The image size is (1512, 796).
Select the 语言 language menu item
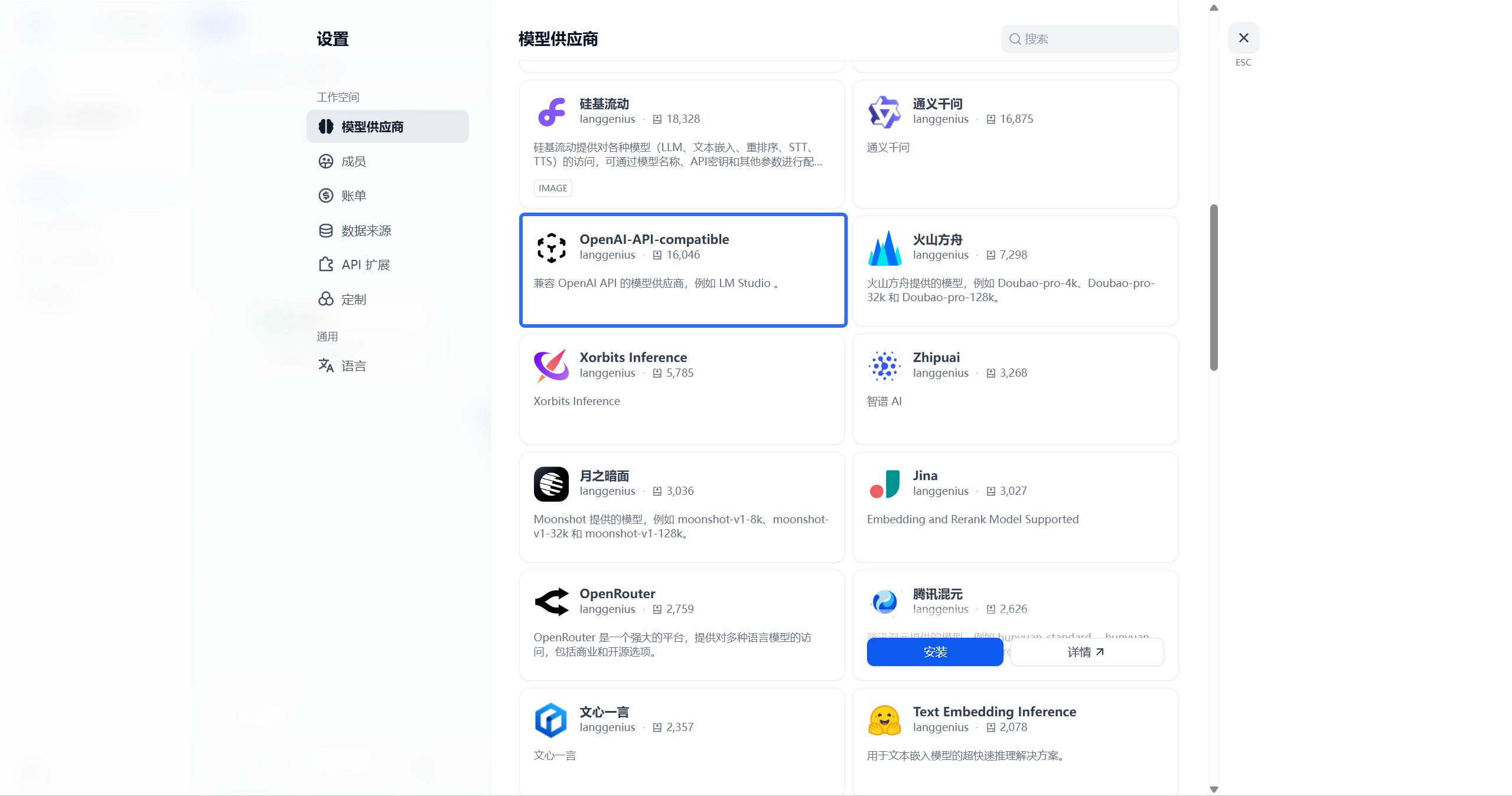[x=353, y=366]
